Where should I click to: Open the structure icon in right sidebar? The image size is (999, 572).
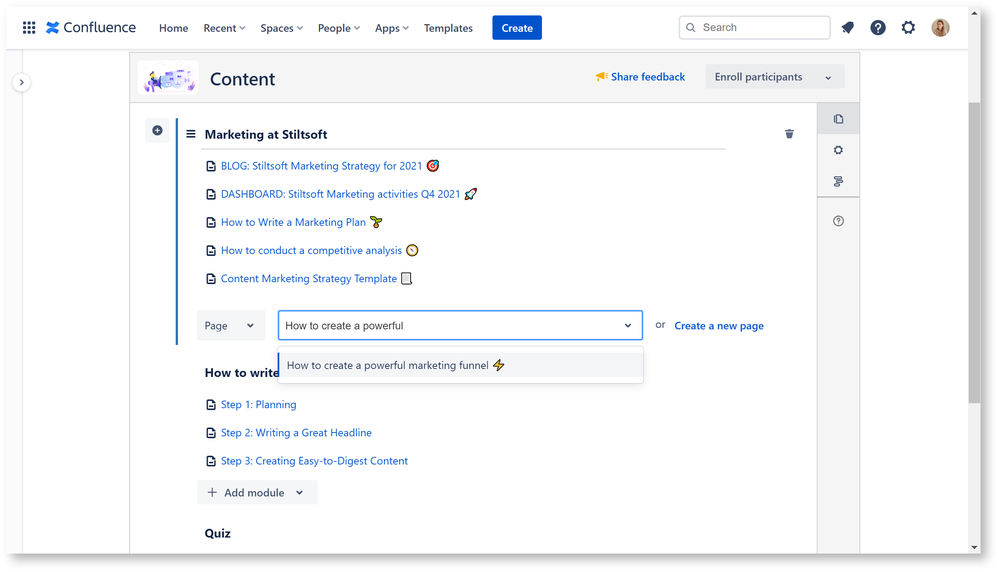pos(838,182)
